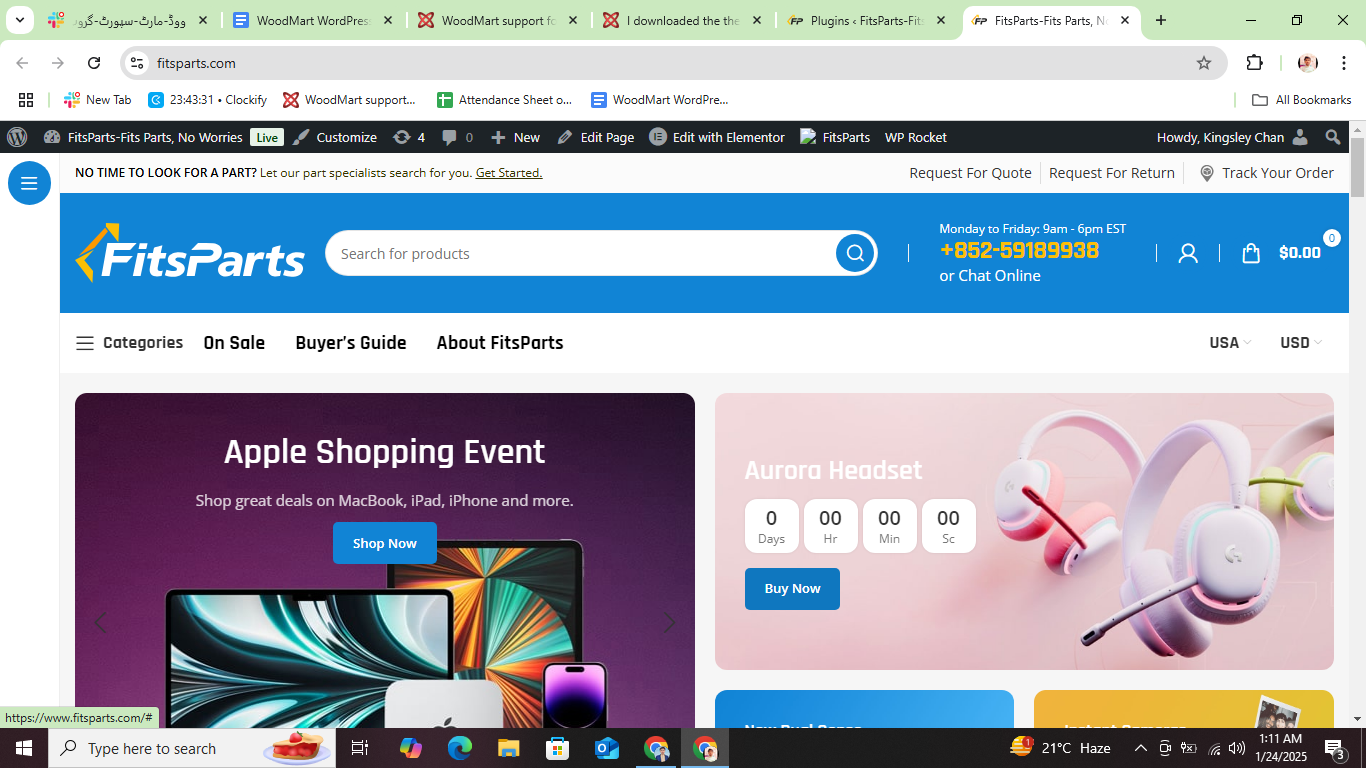The height and width of the screenshot is (768, 1366).
Task: Click the Shop Now button
Action: 385,543
